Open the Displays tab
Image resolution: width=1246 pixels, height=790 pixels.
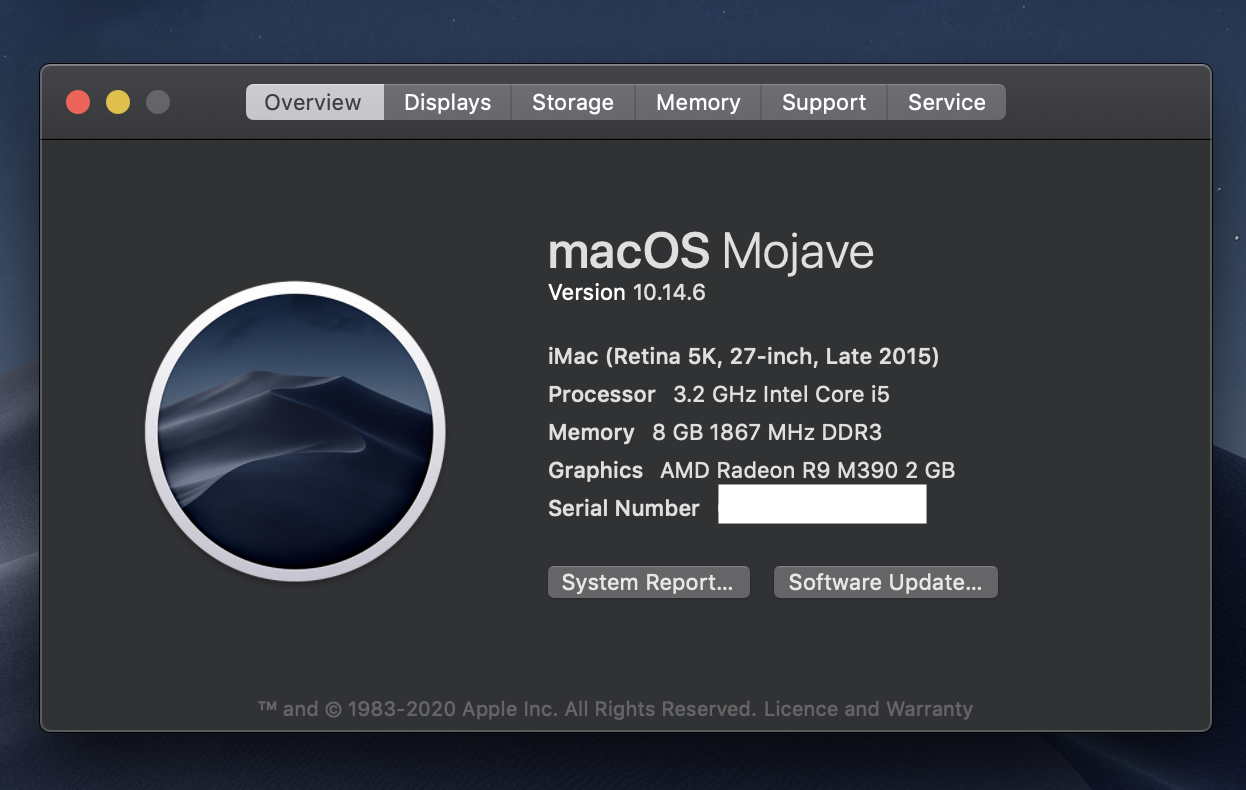pyautogui.click(x=447, y=102)
